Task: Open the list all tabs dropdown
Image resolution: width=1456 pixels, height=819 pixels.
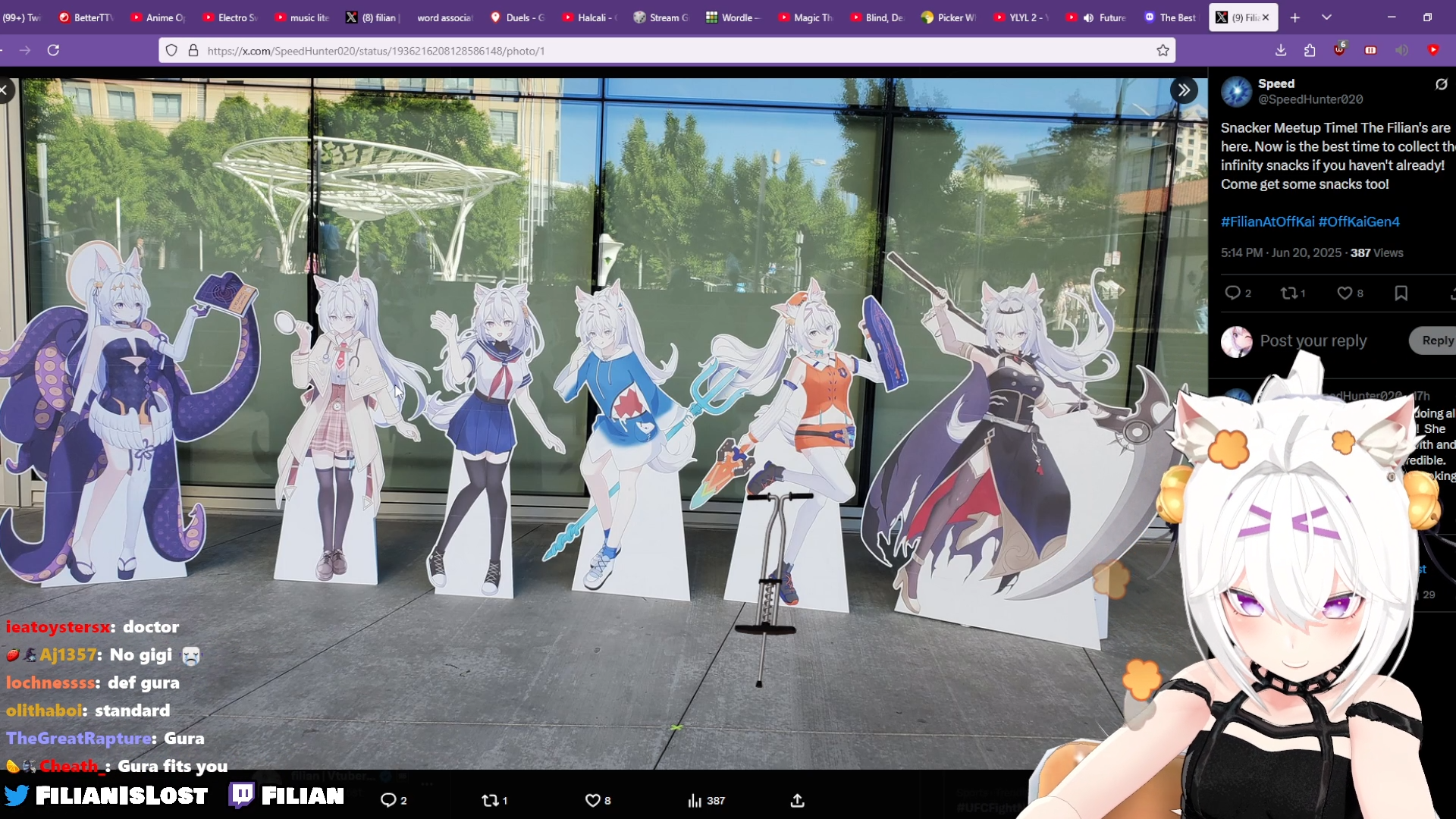Action: [x=1326, y=17]
